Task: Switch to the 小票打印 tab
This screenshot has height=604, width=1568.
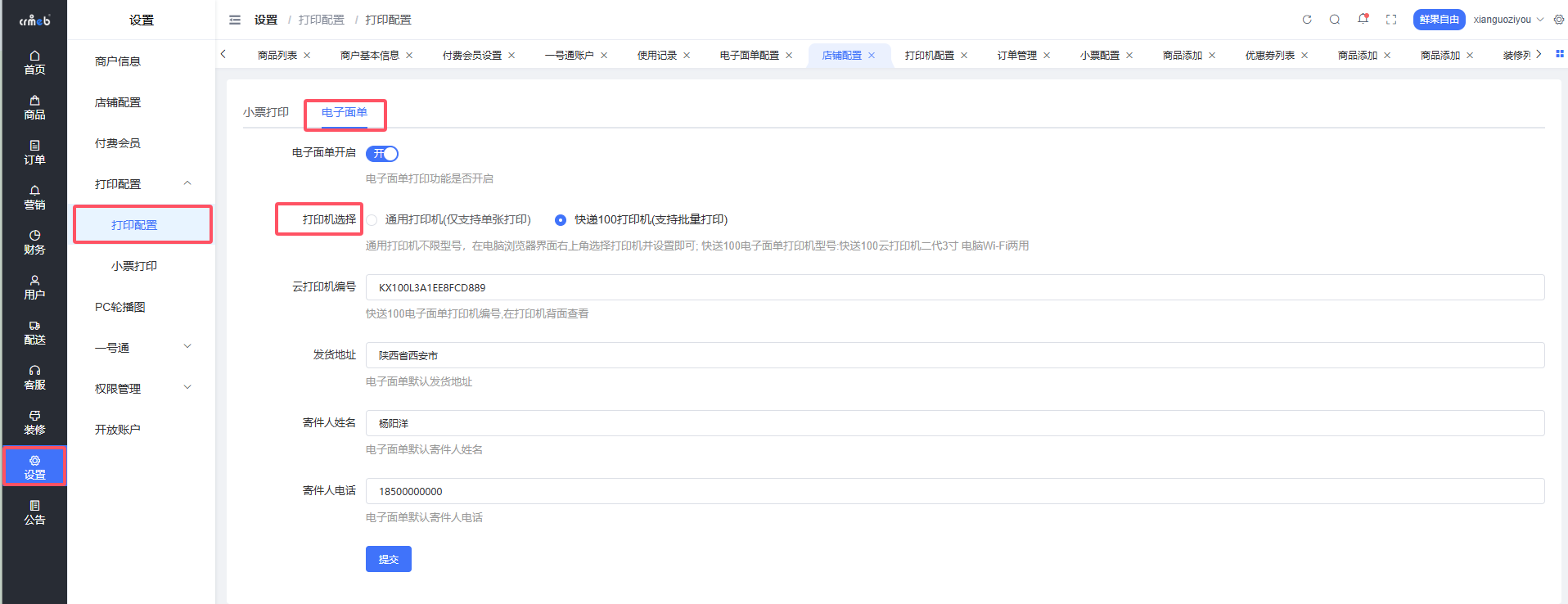Action: point(266,112)
